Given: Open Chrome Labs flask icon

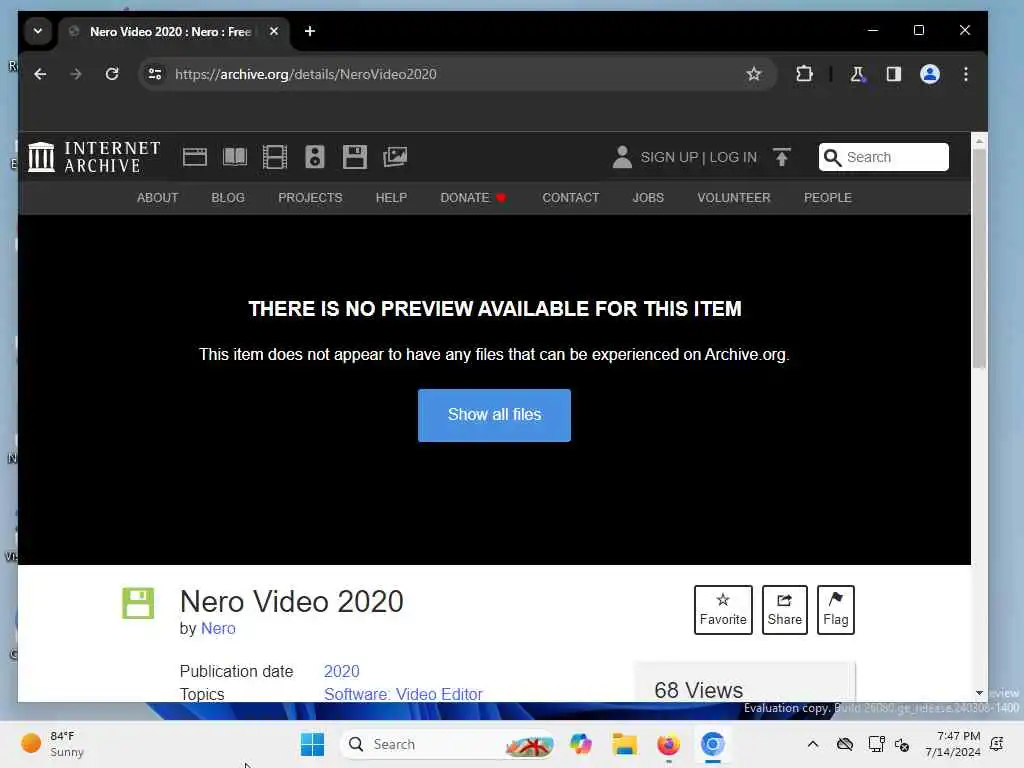Looking at the screenshot, I should 857,74.
